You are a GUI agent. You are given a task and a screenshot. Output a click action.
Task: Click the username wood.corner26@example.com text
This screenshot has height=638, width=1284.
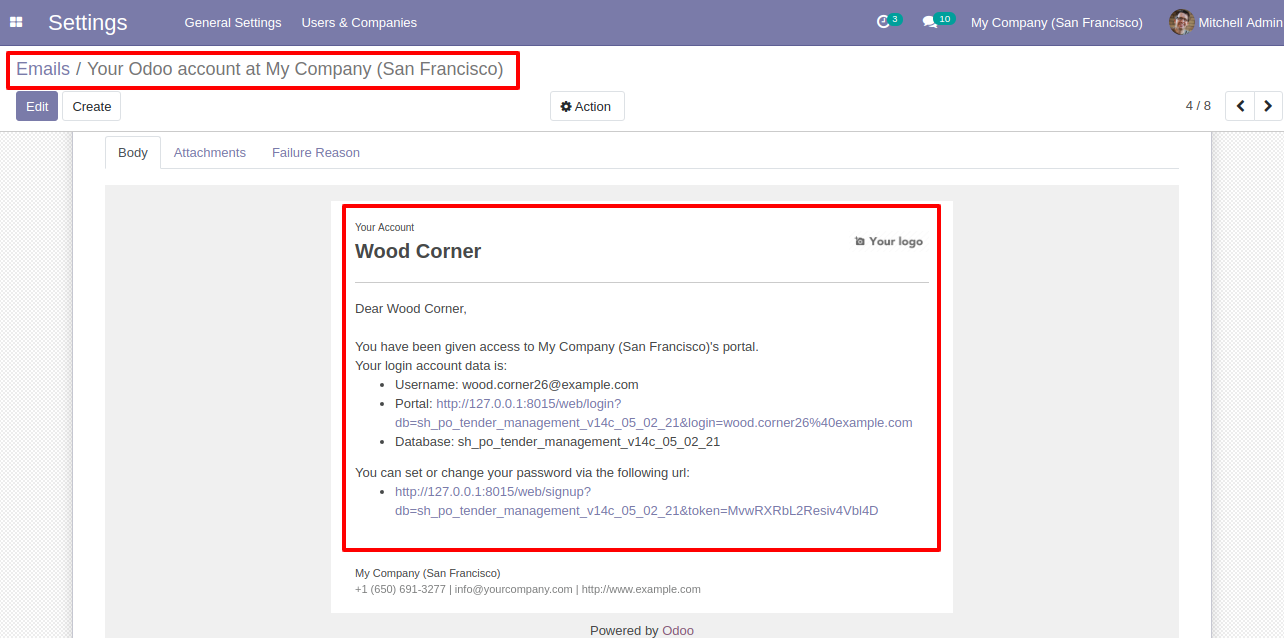point(550,384)
